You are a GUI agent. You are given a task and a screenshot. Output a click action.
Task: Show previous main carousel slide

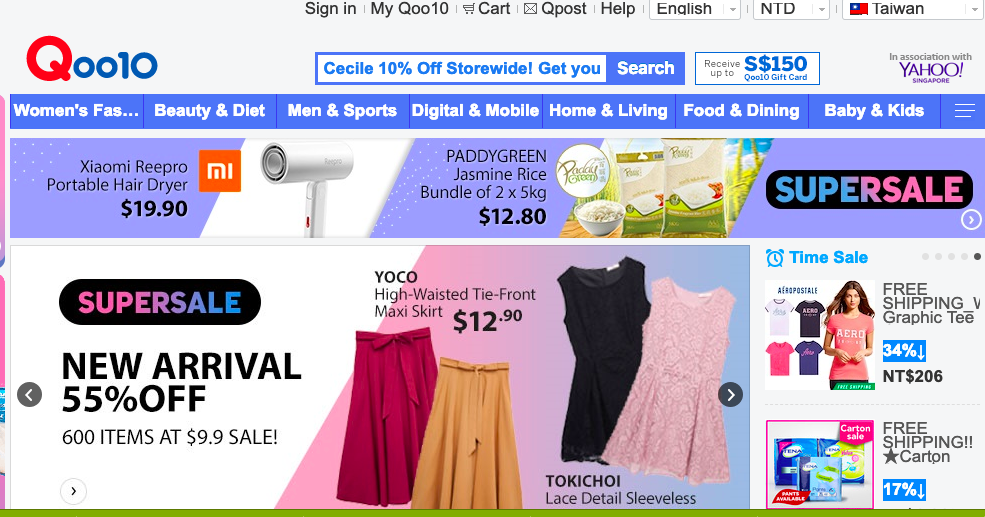coord(30,395)
